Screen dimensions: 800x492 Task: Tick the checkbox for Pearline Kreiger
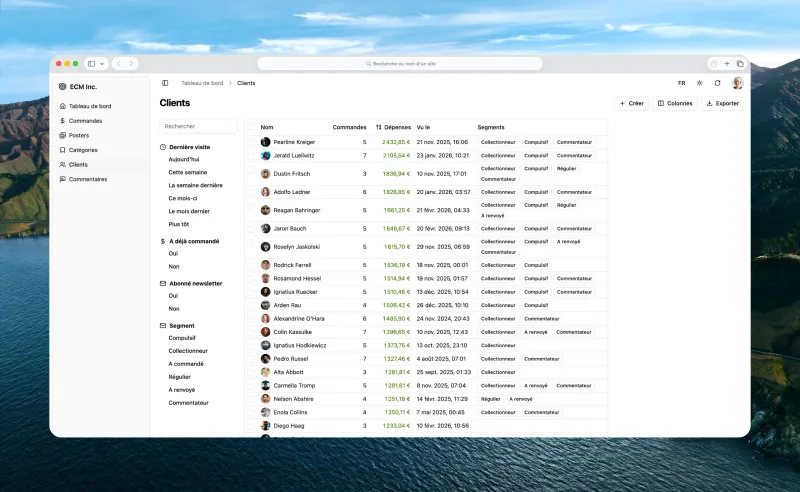pyautogui.click(x=251, y=142)
